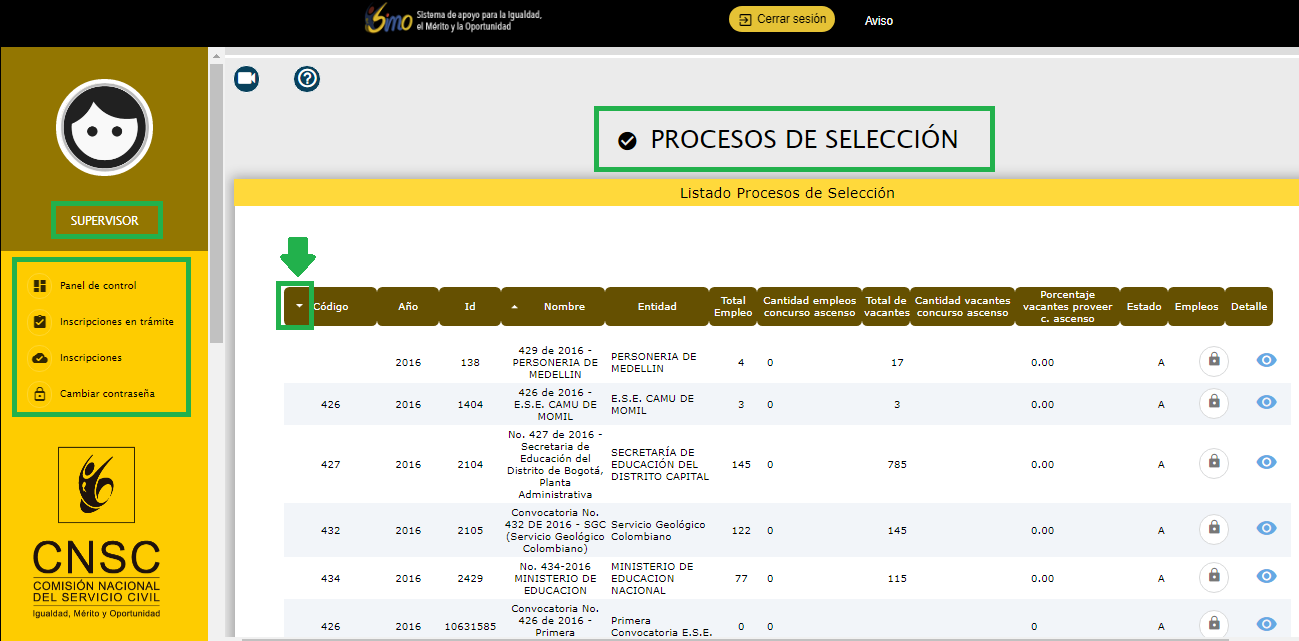Open the Aviso link in header
The image size is (1299, 641).
(x=879, y=21)
